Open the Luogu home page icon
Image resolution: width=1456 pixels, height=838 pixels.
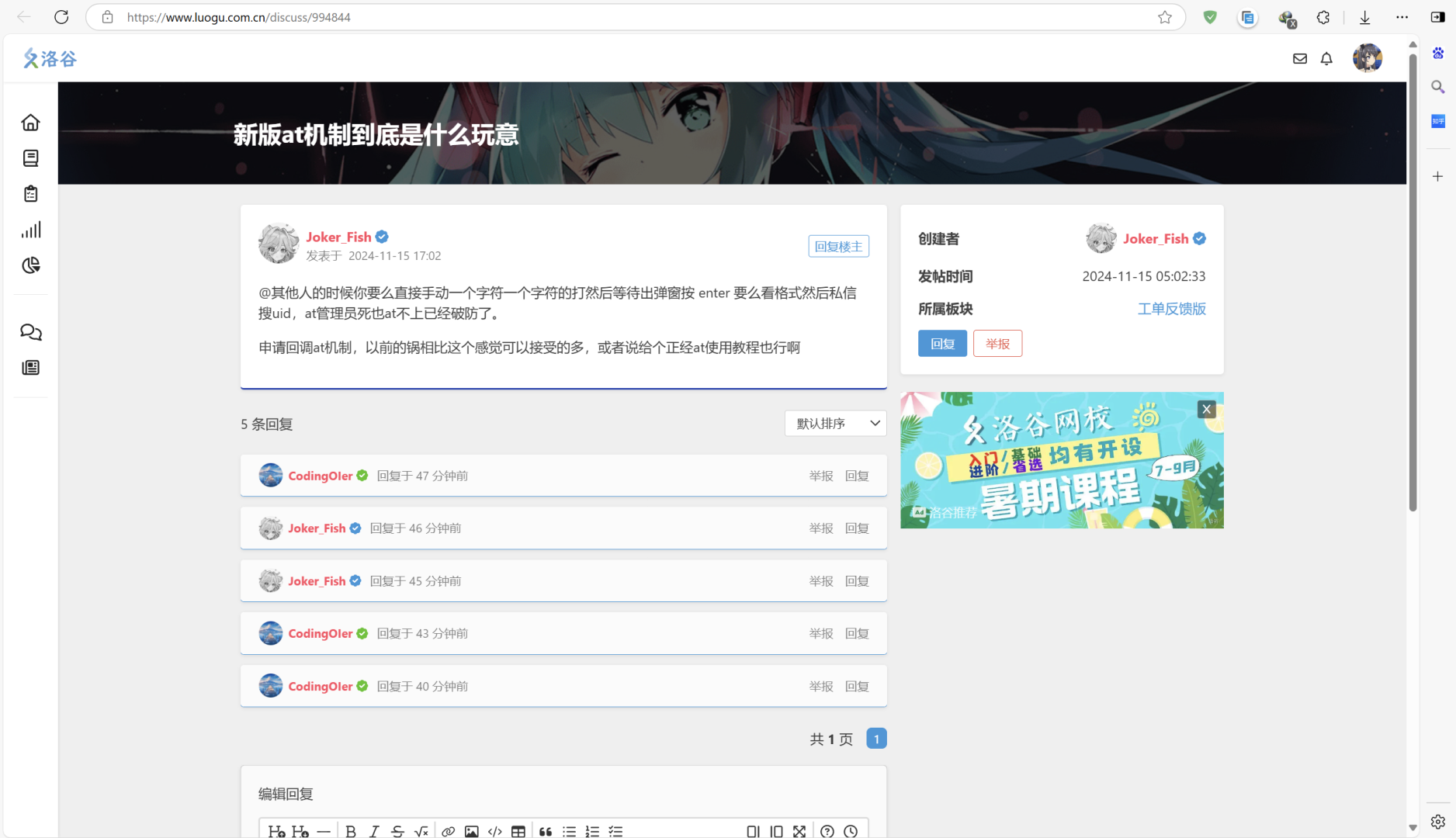click(31, 123)
